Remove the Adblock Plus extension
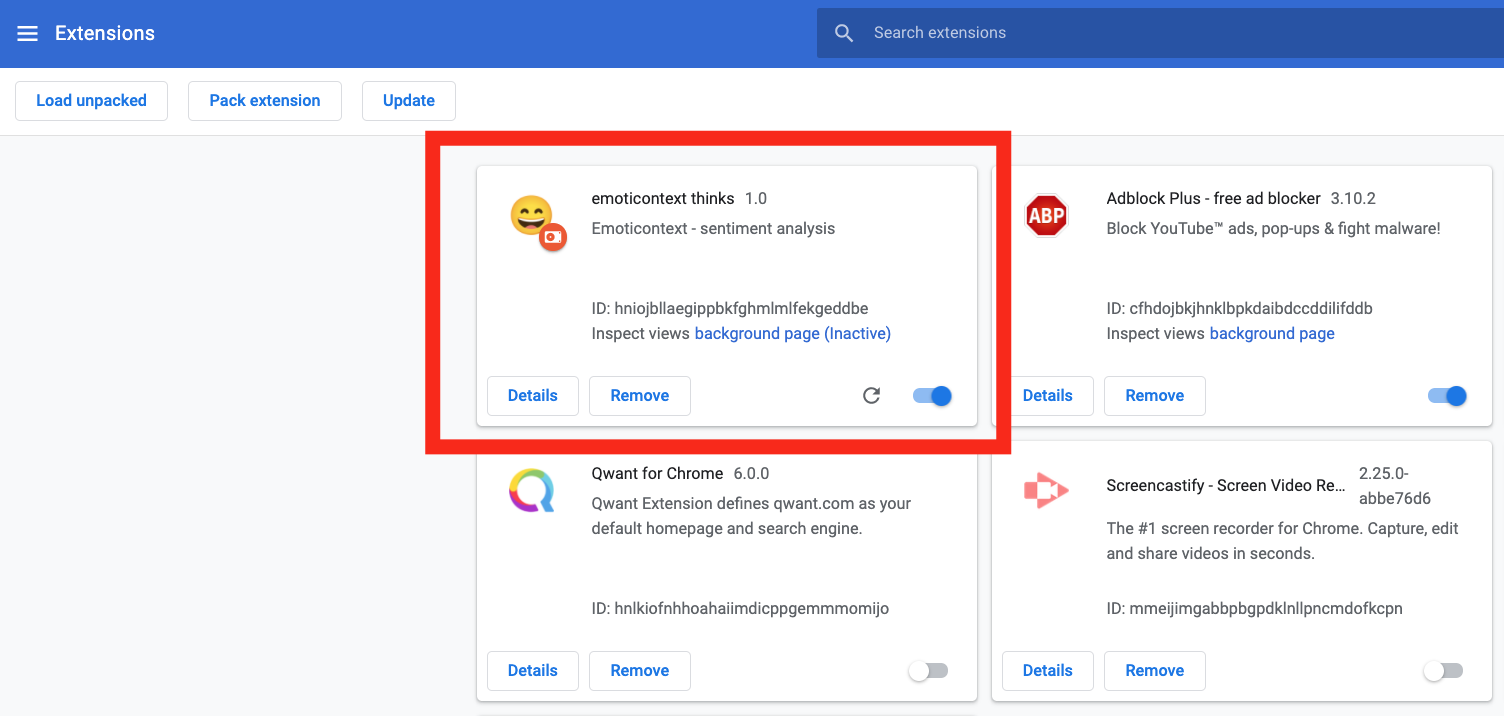 point(1155,396)
